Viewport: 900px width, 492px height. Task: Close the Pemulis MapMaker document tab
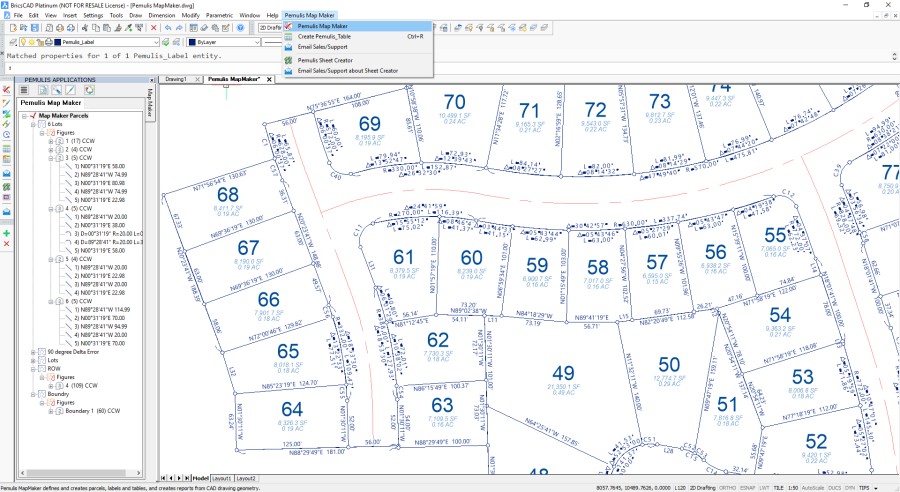[269, 79]
